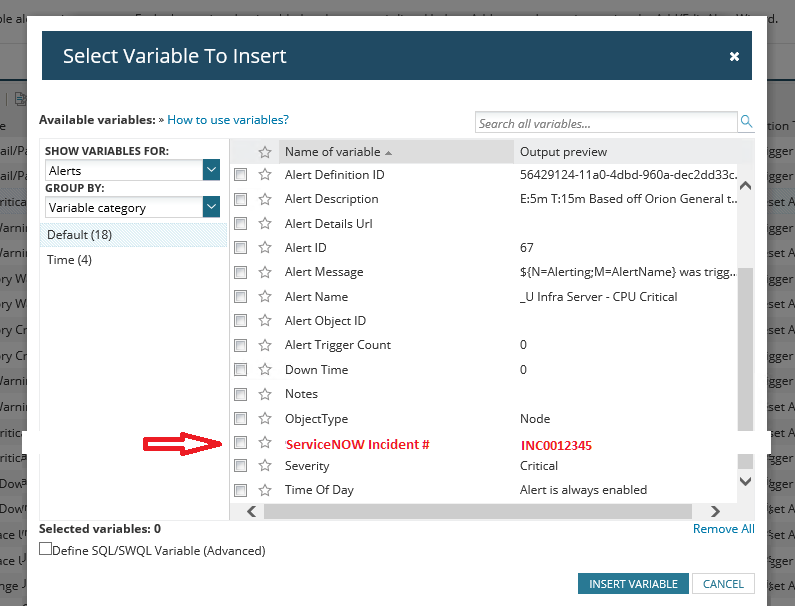Check the Alert Details Url checkbox

(x=240, y=224)
